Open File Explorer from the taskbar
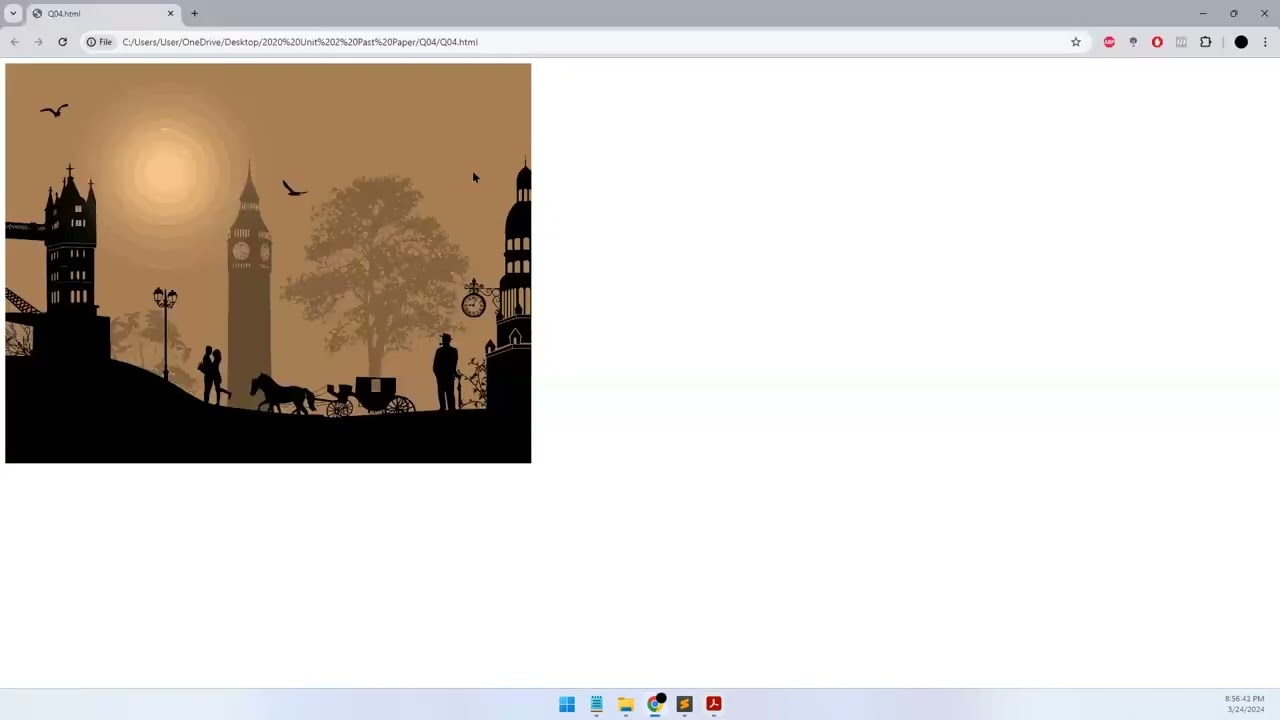1280x720 pixels. pos(626,704)
